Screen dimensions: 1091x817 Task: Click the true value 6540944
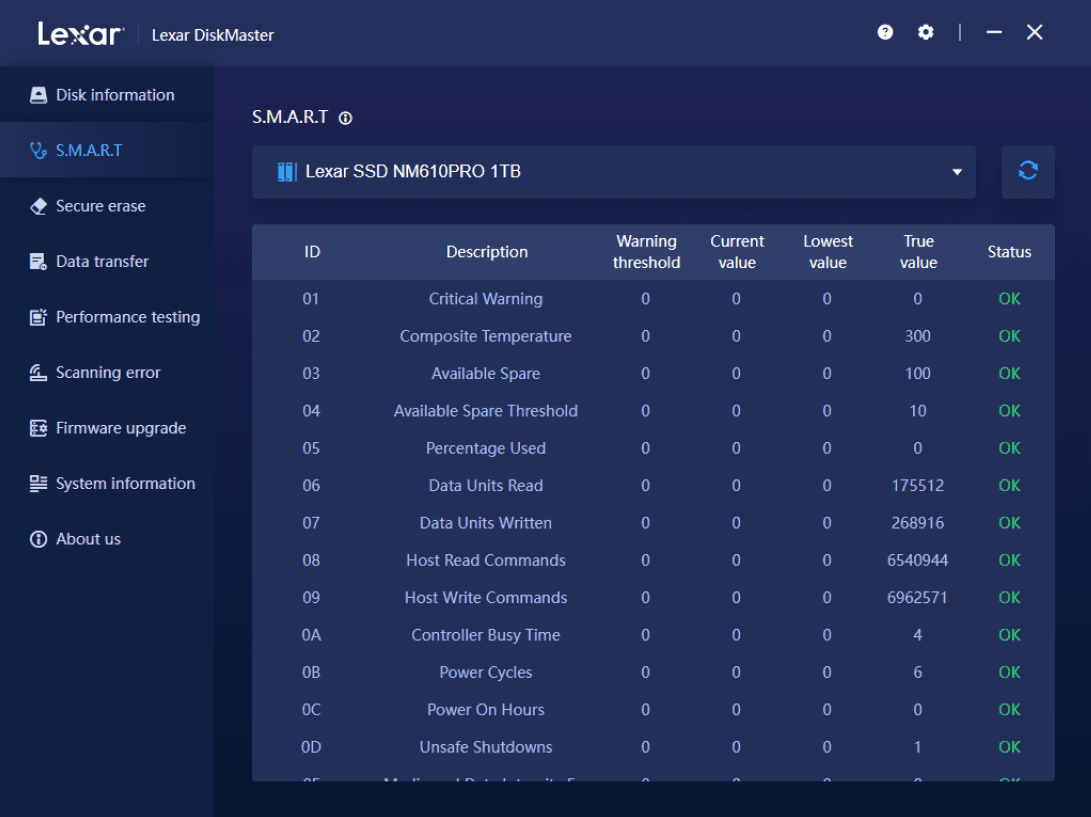(x=918, y=561)
